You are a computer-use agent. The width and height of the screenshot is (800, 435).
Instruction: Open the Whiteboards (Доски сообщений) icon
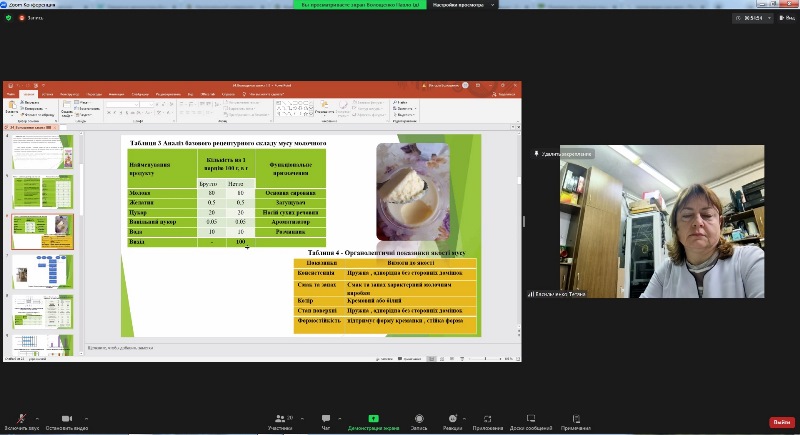pos(530,418)
